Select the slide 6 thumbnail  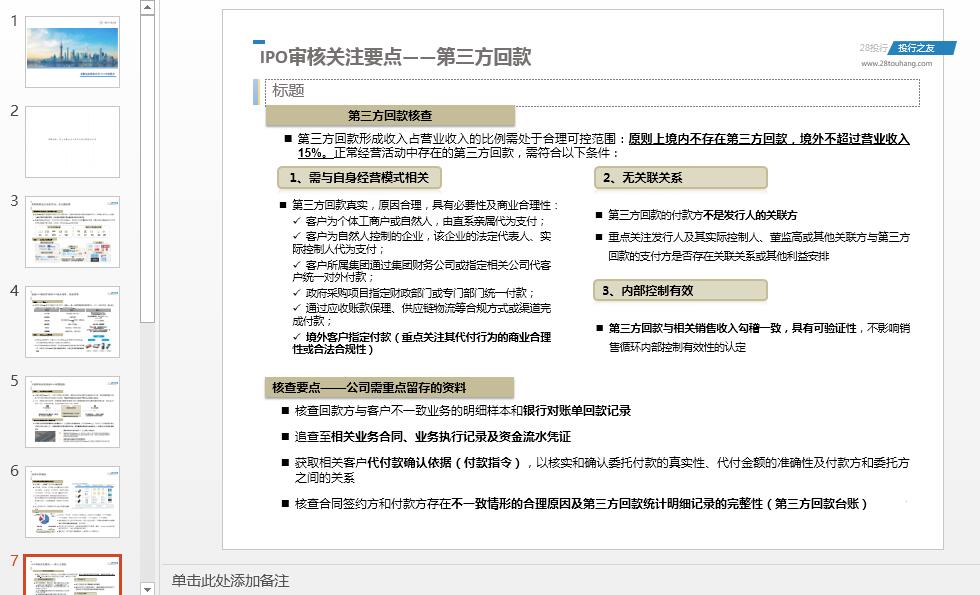point(72,502)
